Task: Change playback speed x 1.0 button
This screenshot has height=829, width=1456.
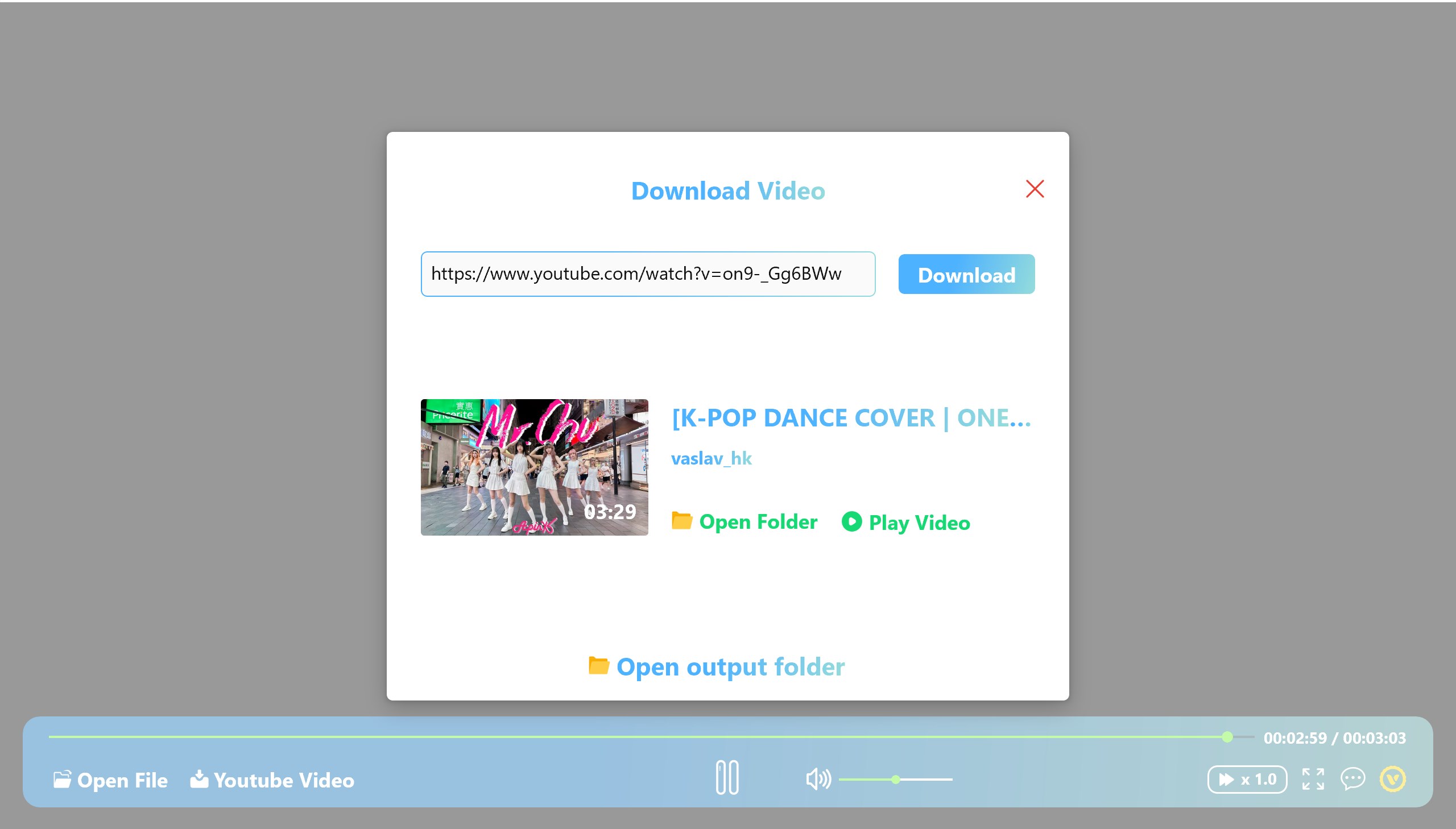Action: click(1247, 779)
